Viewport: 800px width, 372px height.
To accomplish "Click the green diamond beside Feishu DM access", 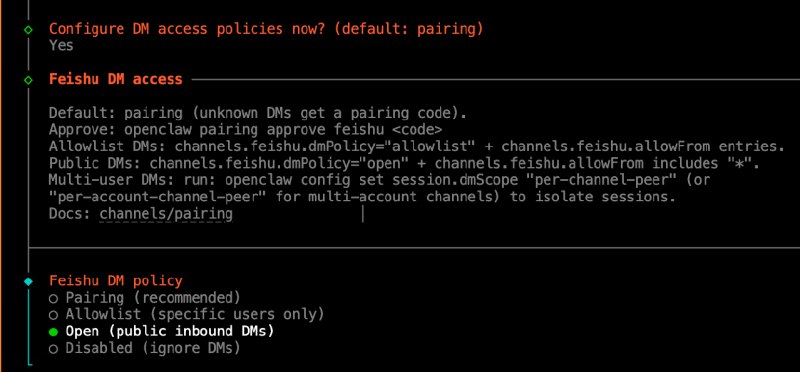I will coord(29,80).
